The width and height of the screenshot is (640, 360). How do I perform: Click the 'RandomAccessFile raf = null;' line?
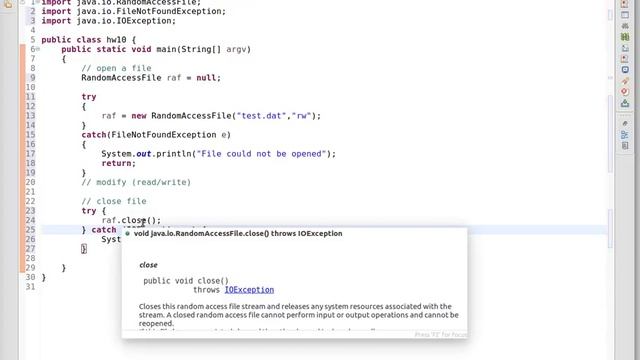pos(151,78)
